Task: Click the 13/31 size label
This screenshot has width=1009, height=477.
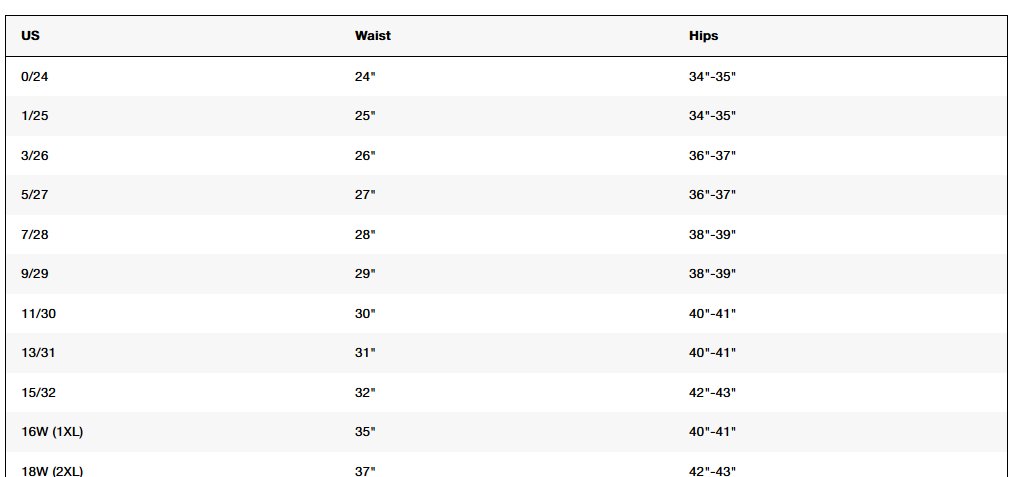Action: [x=39, y=353]
